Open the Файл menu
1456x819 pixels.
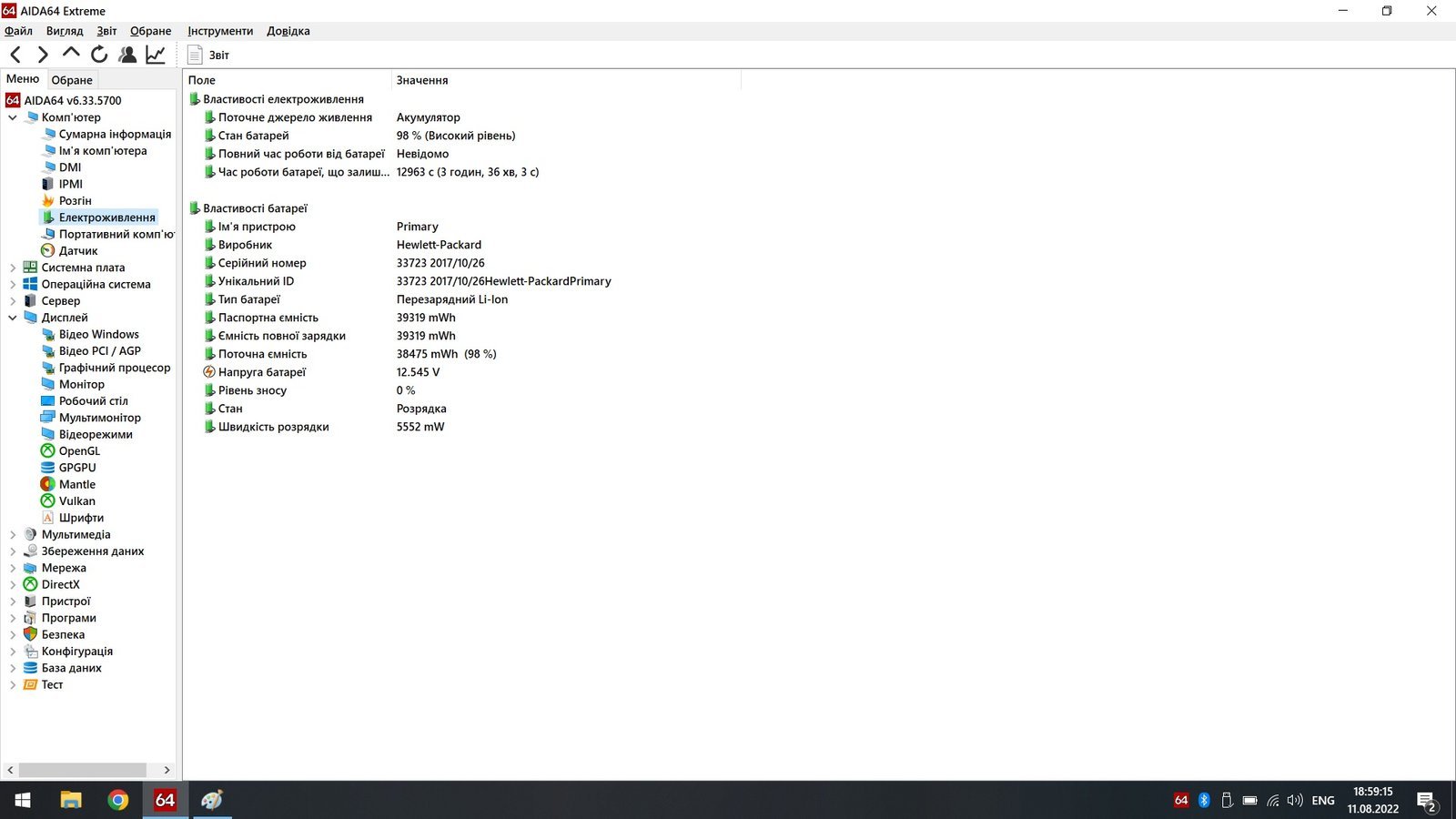click(x=18, y=31)
